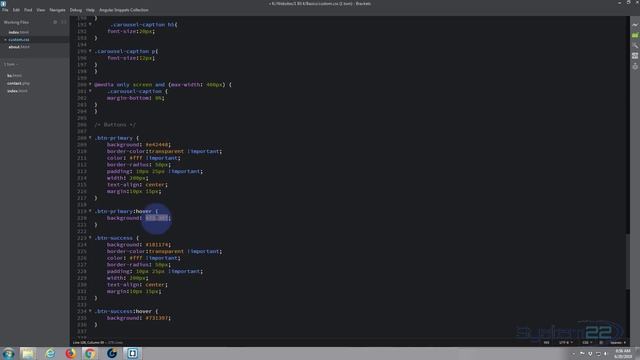Click the 'text-align: center' line in .btn-primary

137,184
